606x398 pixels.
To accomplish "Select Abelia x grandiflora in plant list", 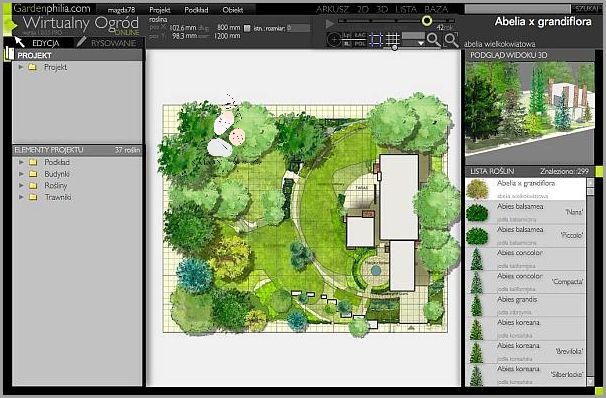I will (x=526, y=189).
